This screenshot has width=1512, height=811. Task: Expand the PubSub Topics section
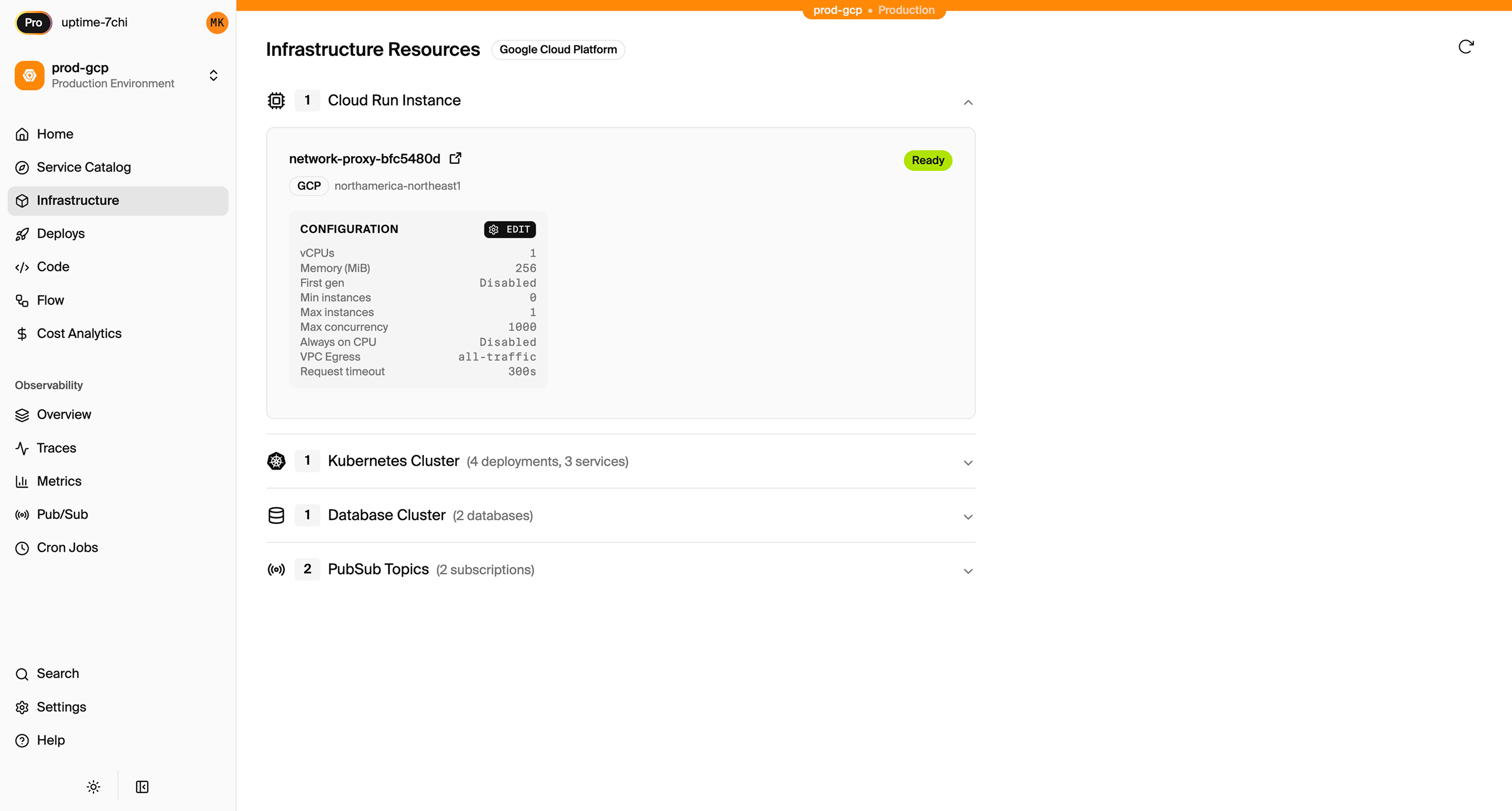tap(968, 570)
